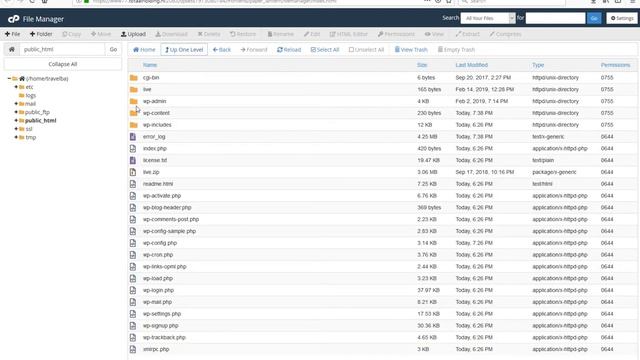Click the Restore toolbar button
Image resolution: width=640 pixels, height=360 pixels.
(243, 34)
